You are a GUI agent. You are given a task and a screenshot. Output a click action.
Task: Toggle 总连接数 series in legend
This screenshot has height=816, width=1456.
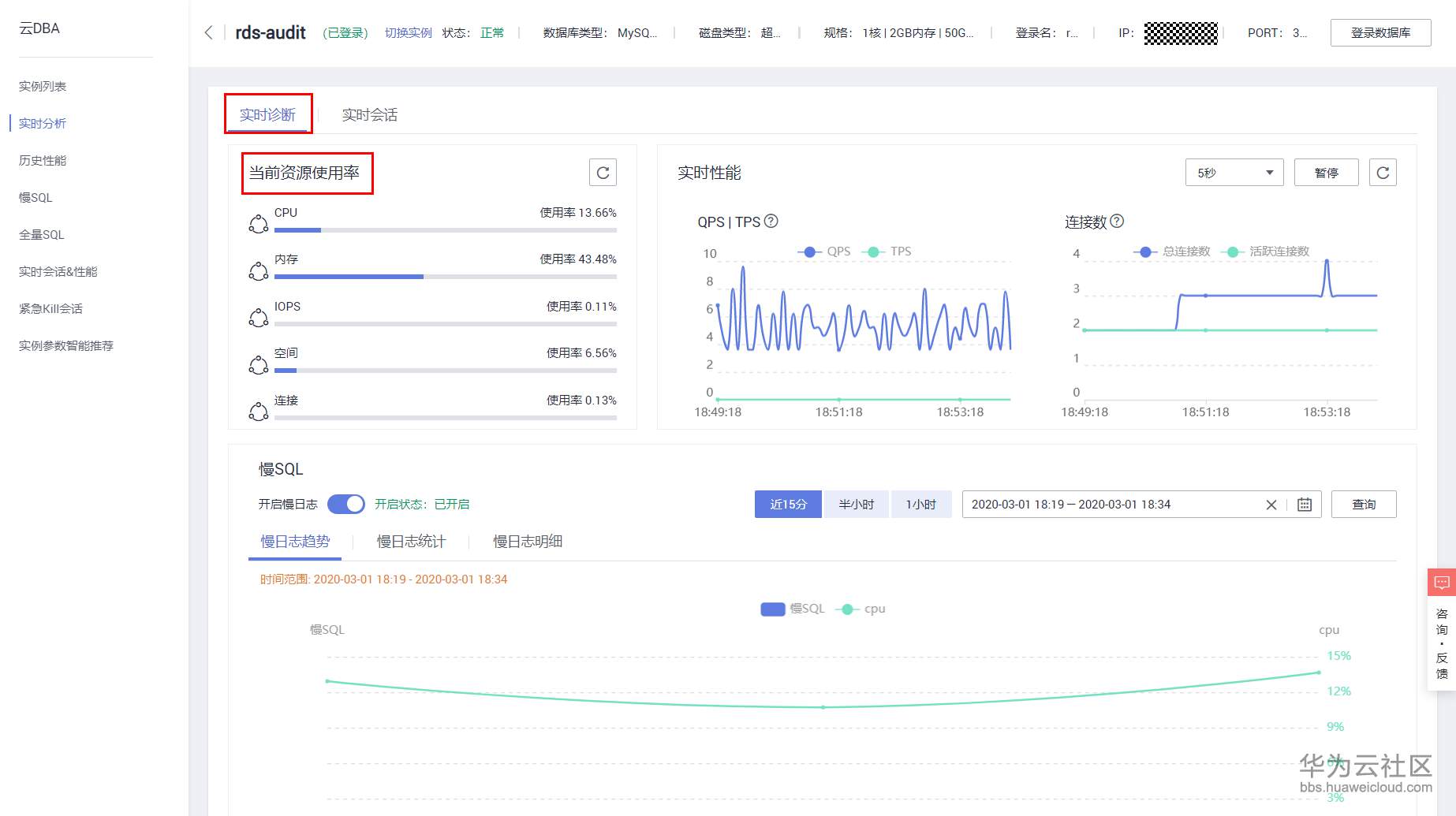pos(1172,252)
